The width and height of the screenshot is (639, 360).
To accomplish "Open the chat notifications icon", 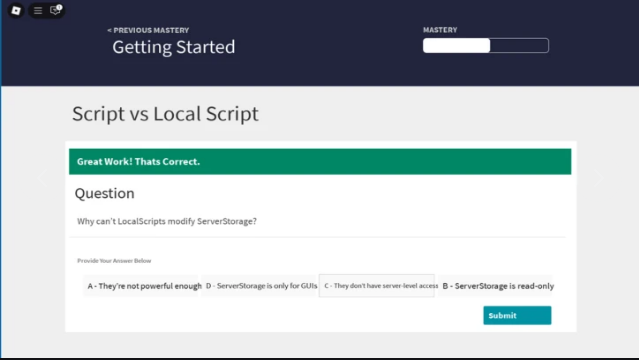I will click(55, 10).
